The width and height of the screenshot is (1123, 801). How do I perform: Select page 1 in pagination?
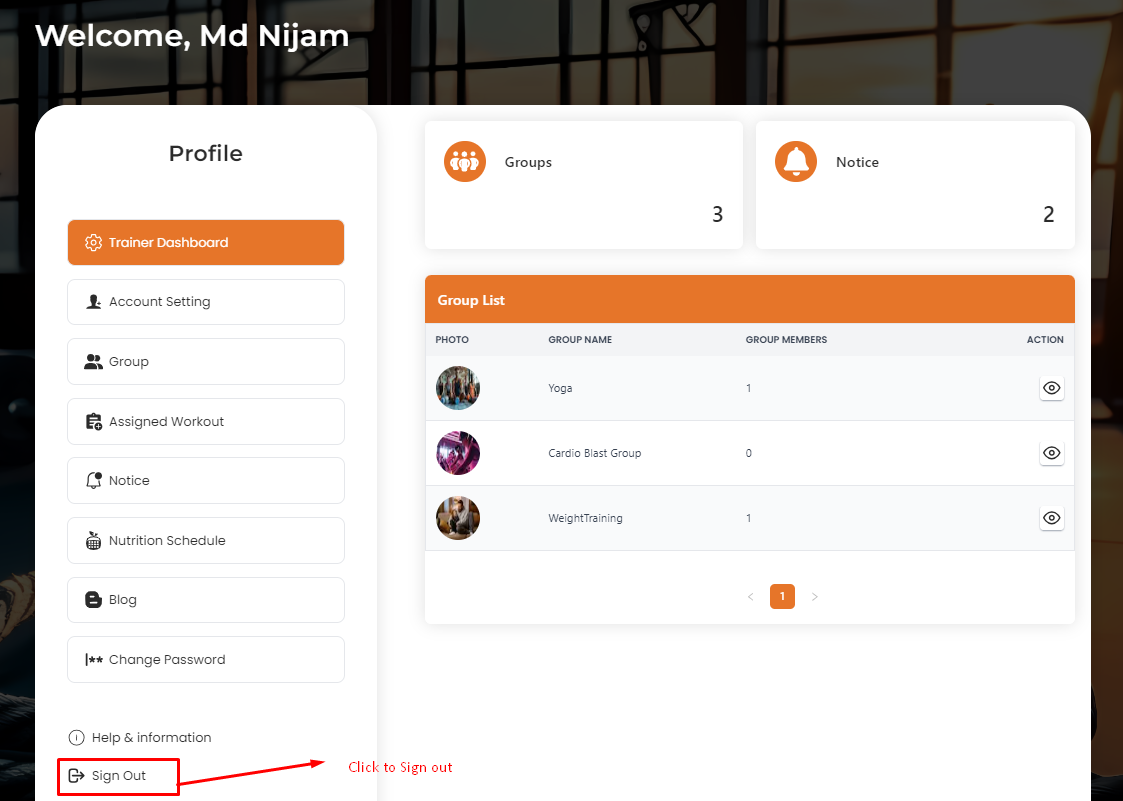pos(782,597)
